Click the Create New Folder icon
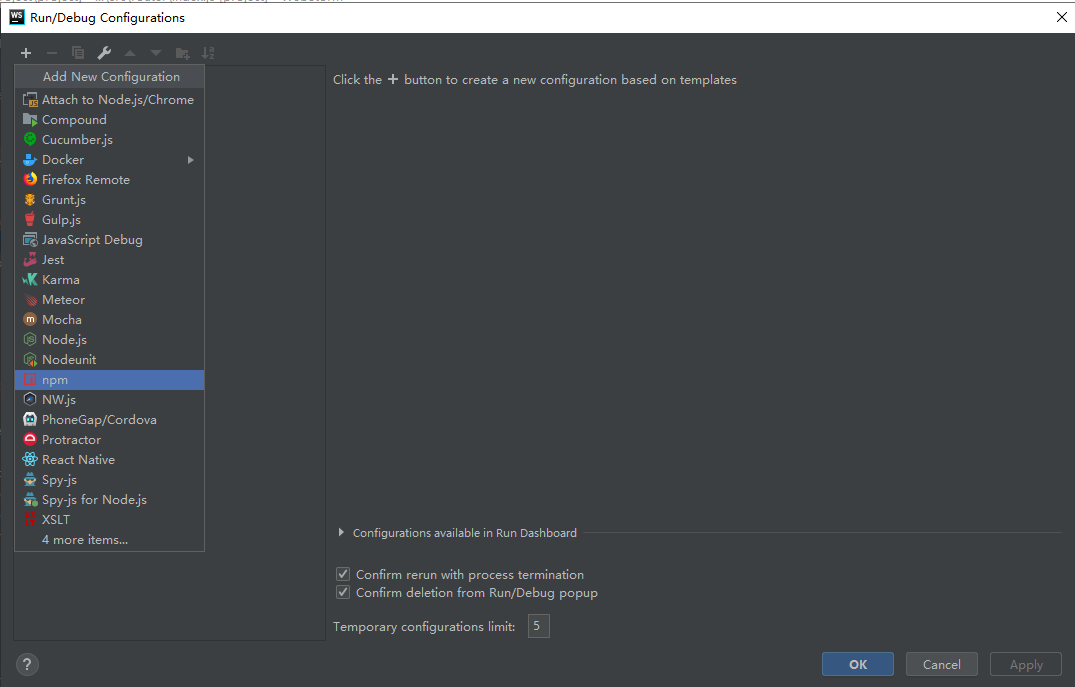Image resolution: width=1075 pixels, height=687 pixels. pos(182,53)
